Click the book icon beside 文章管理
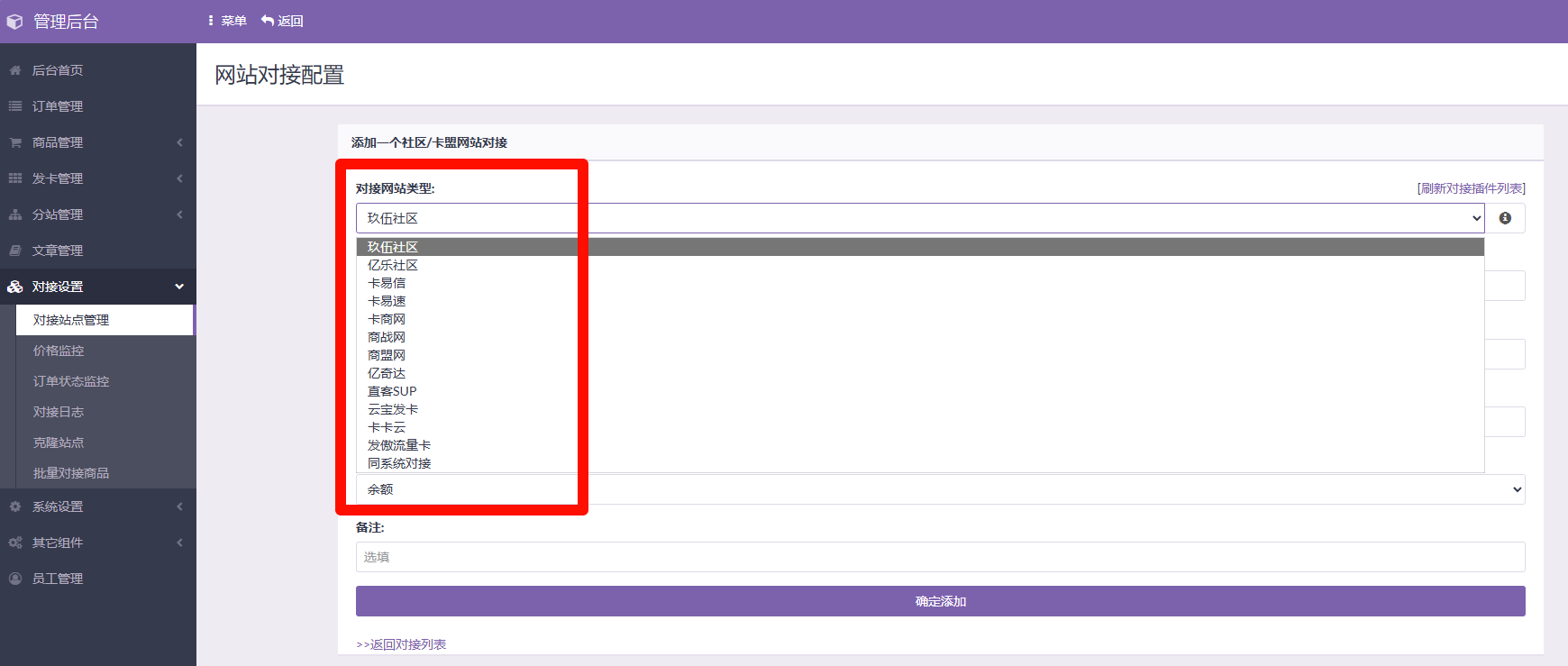 click(15, 251)
